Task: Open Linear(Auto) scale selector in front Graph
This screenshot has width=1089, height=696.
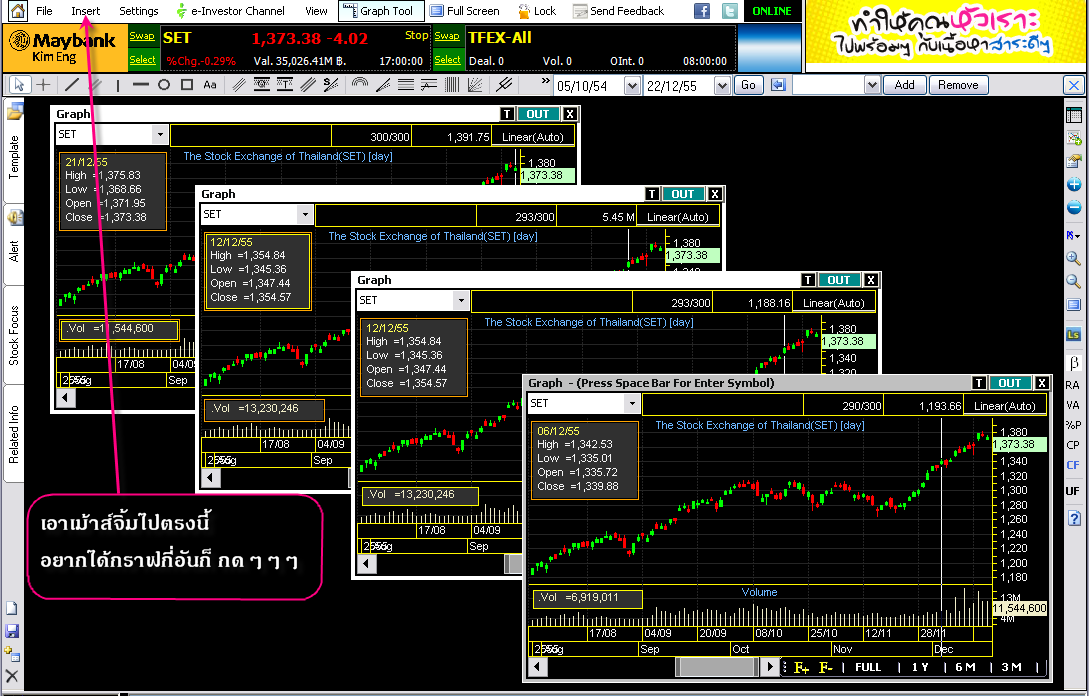Action: (1004, 406)
